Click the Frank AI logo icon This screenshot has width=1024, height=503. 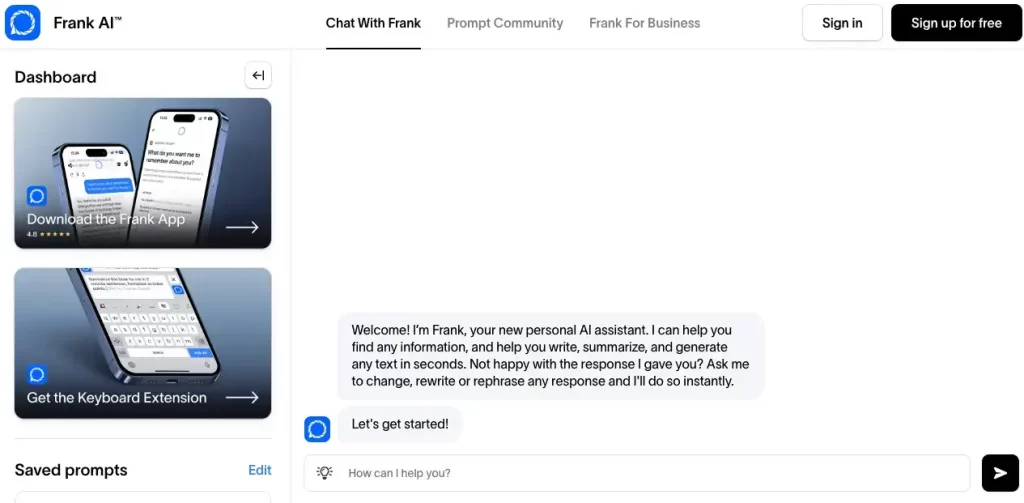click(23, 23)
